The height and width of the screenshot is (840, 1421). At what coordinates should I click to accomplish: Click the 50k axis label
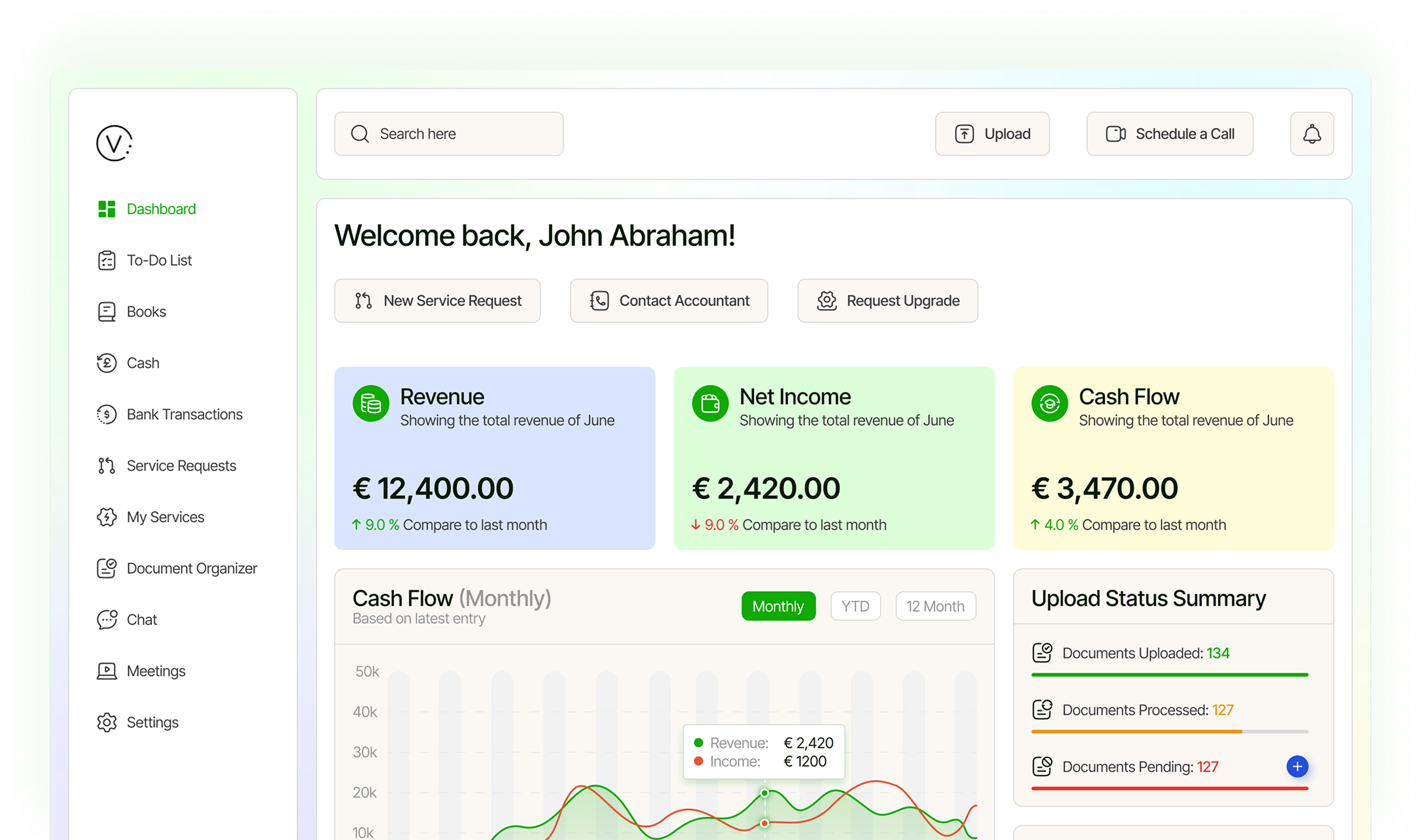point(367,671)
